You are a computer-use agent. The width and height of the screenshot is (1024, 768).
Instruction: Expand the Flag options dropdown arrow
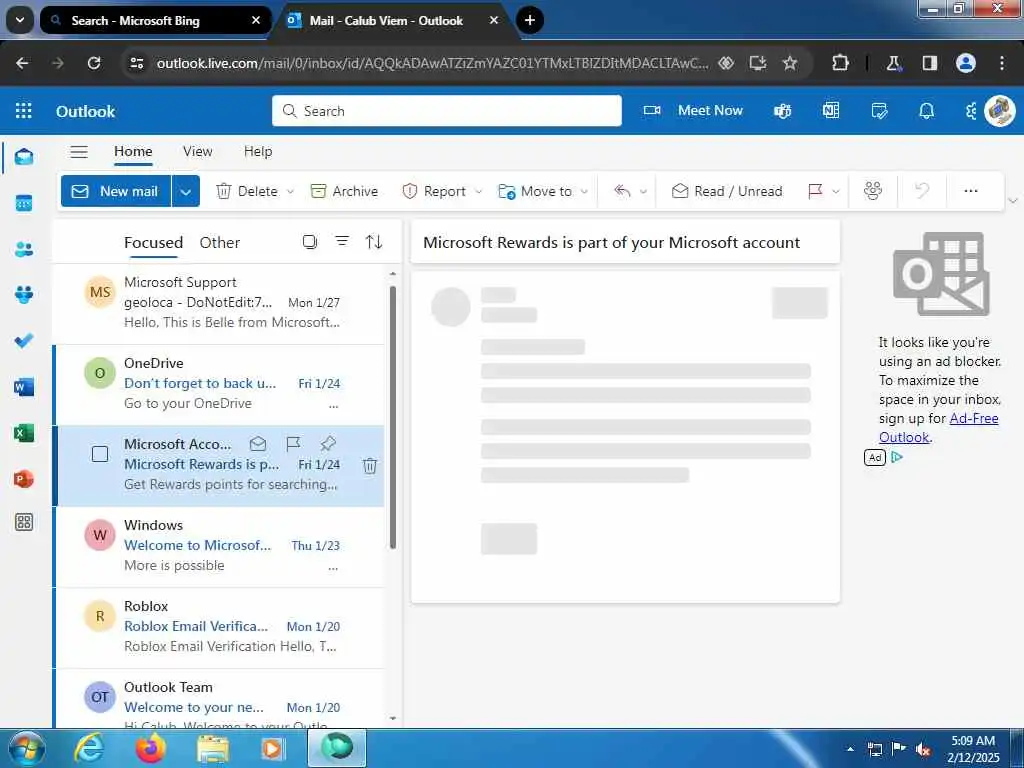(x=835, y=191)
